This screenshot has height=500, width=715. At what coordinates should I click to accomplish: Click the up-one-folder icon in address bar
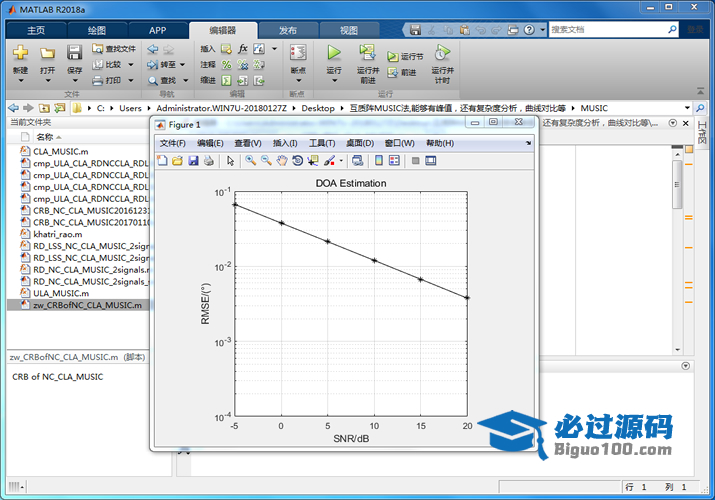click(44, 108)
